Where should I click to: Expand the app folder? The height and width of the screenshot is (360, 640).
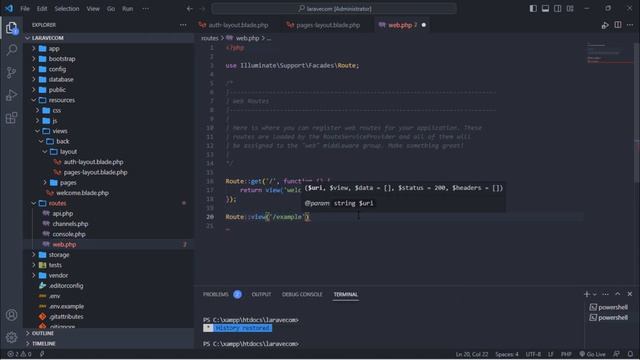click(109, 49)
